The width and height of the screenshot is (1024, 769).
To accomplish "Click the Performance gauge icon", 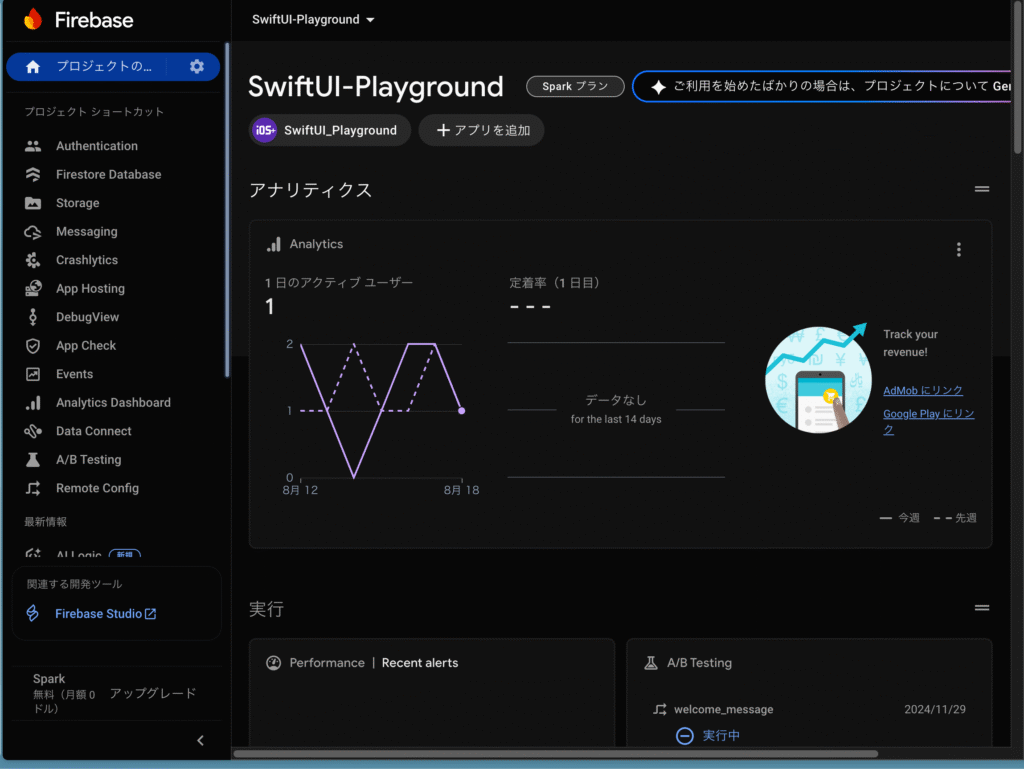I will [x=274, y=663].
